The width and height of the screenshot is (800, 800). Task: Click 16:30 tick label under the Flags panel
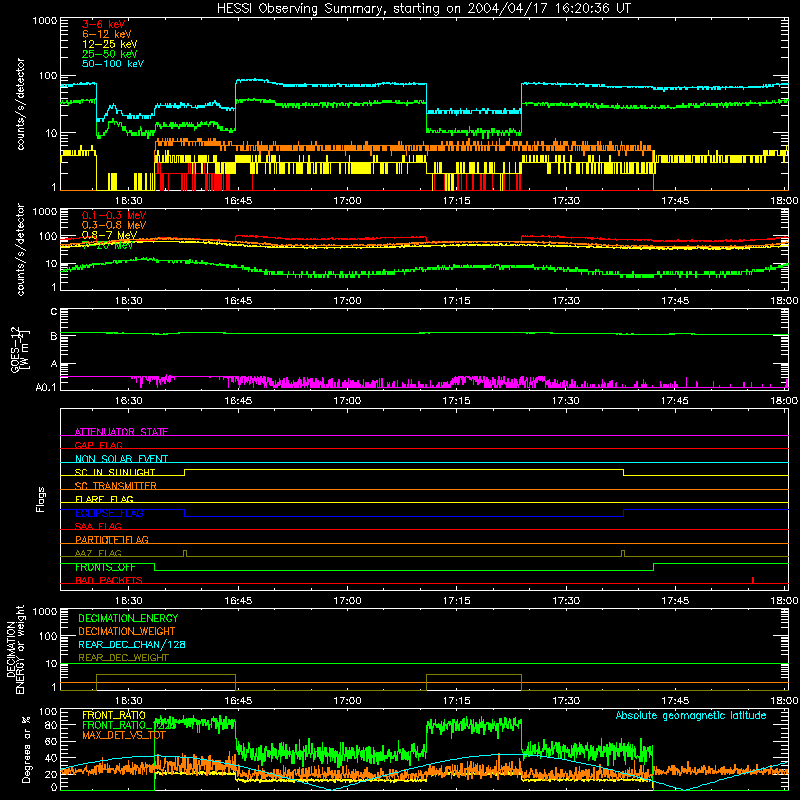(x=129, y=601)
